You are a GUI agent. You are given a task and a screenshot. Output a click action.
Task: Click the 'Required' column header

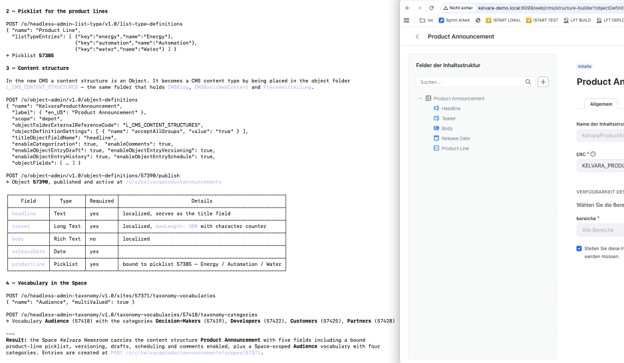pos(101,201)
